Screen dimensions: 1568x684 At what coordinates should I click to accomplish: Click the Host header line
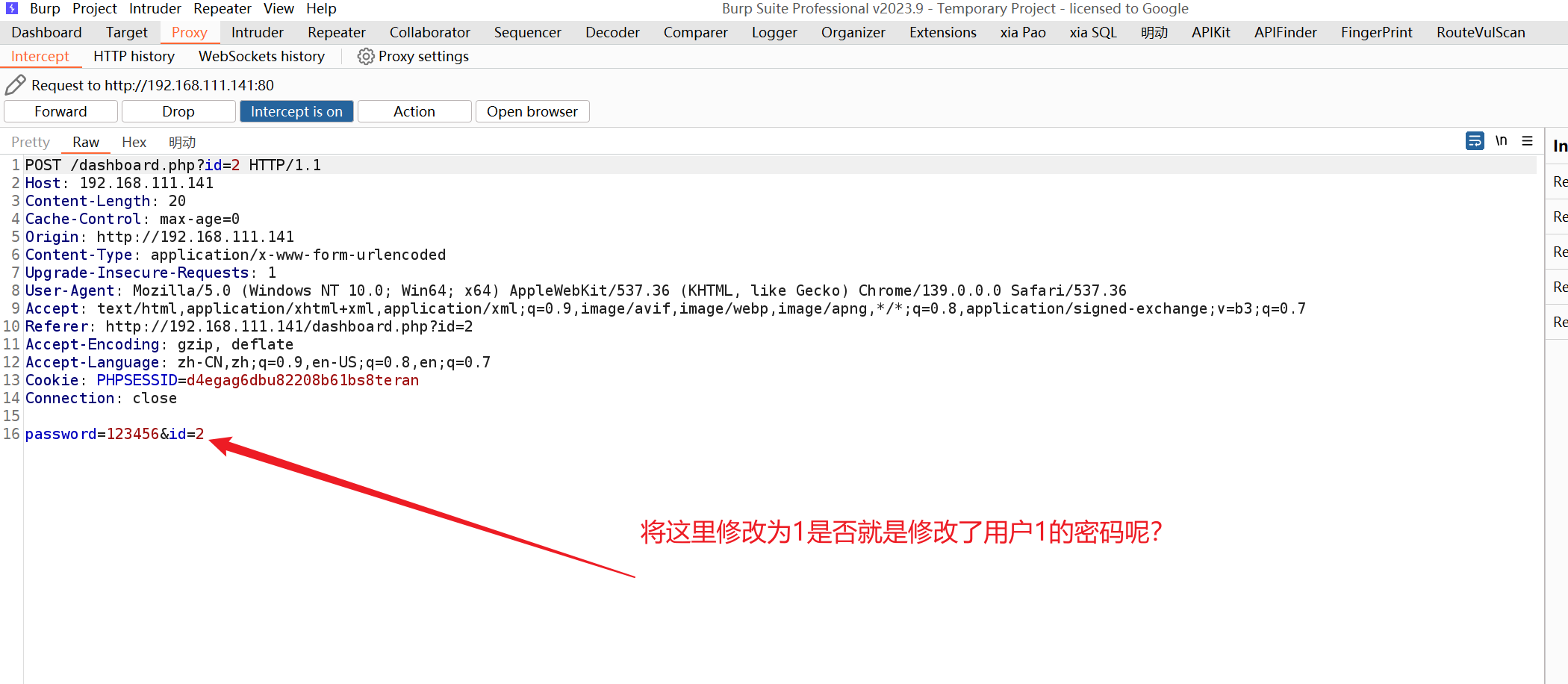119,183
